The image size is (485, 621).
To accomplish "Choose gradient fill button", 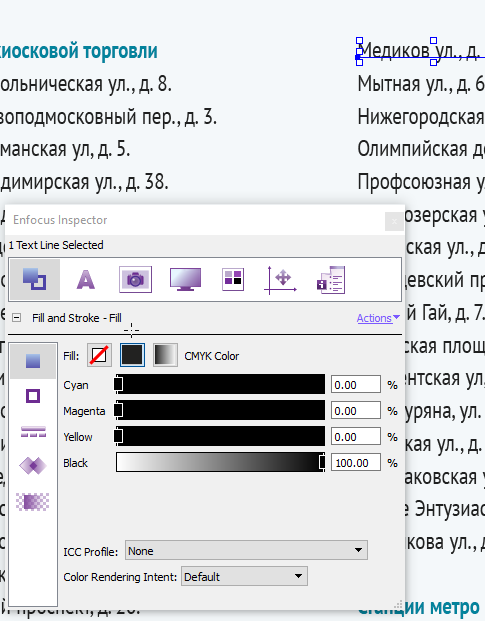I will click(165, 355).
